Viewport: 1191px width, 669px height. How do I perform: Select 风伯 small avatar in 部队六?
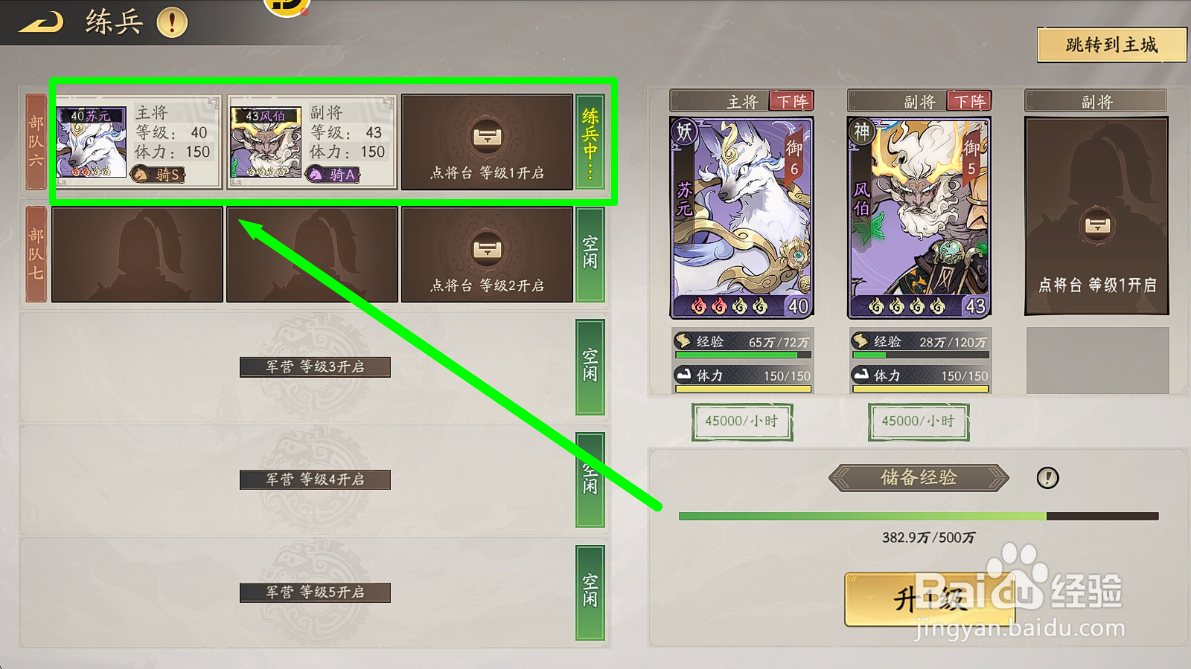coord(267,142)
